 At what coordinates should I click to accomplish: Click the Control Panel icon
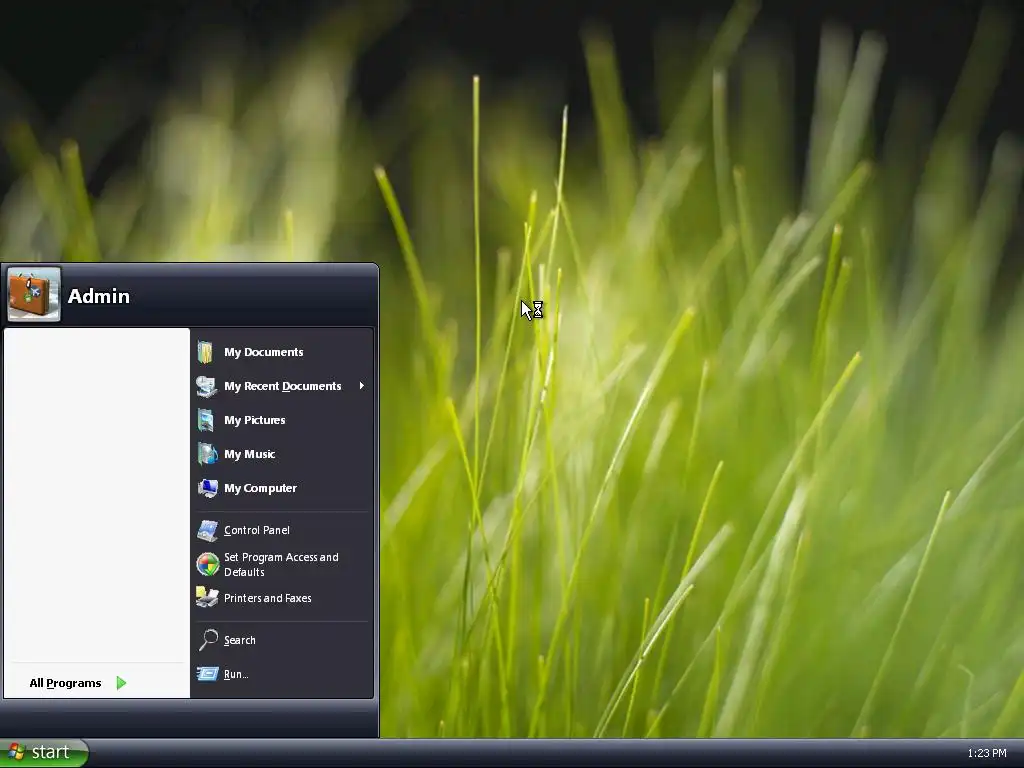208,530
